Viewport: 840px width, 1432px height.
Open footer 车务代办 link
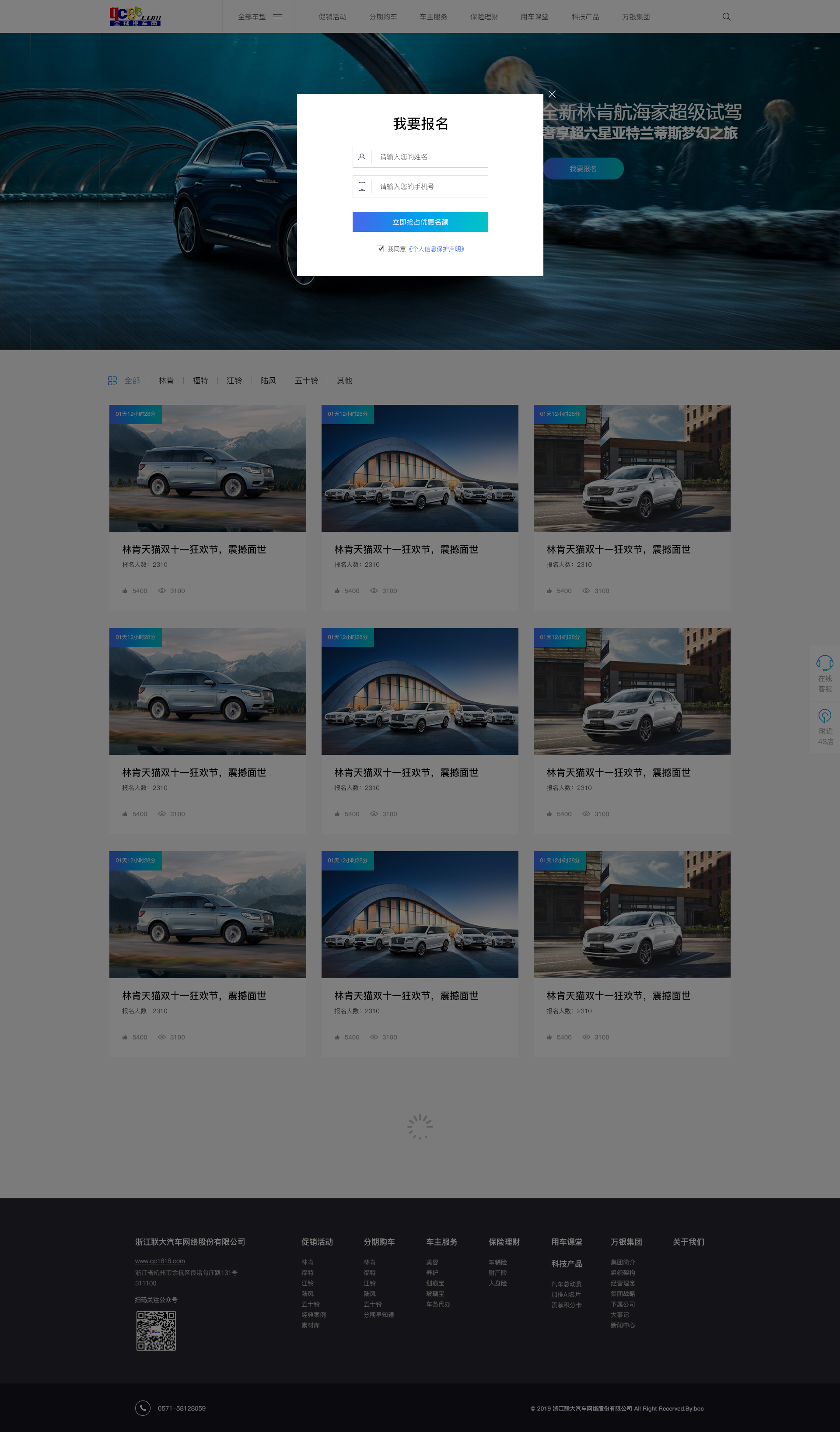(x=438, y=1304)
